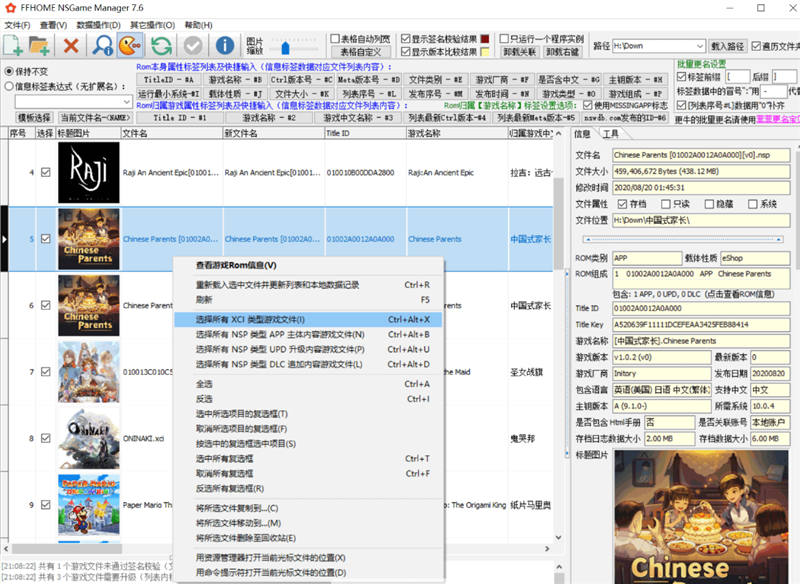Click the list scroll-down arrow

click(559, 537)
